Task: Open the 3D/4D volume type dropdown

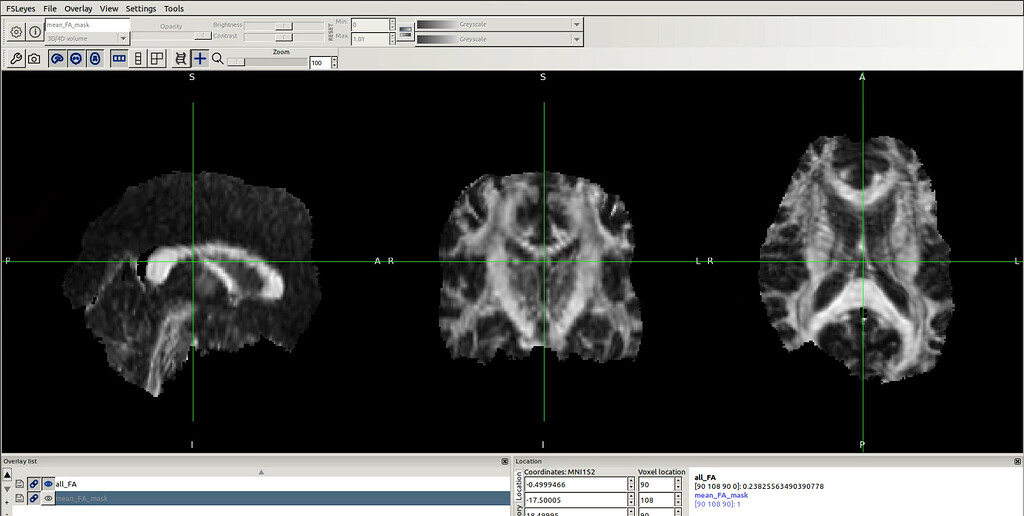Action: tap(87, 39)
